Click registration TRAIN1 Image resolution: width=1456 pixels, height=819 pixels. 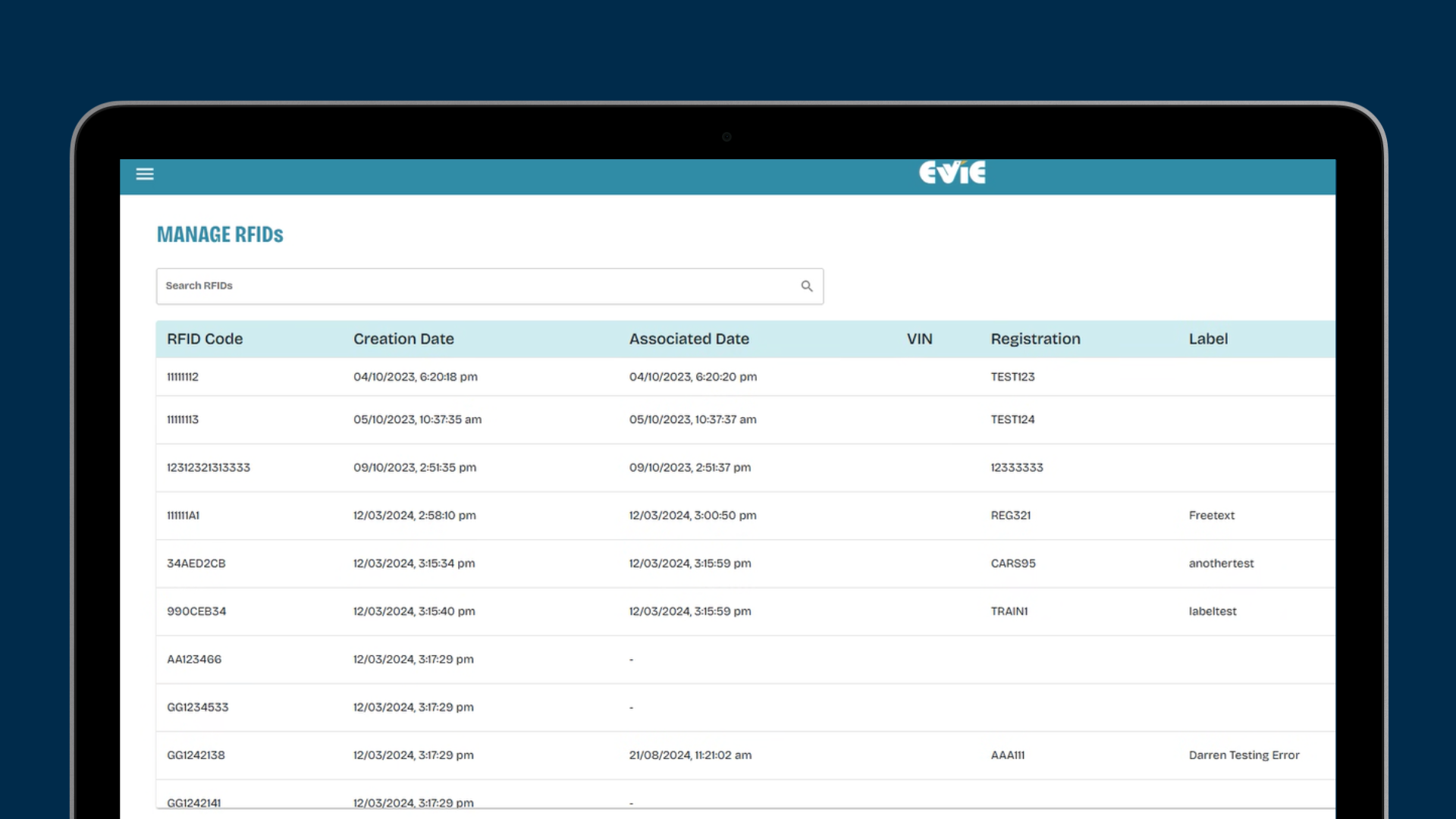pyautogui.click(x=1009, y=611)
